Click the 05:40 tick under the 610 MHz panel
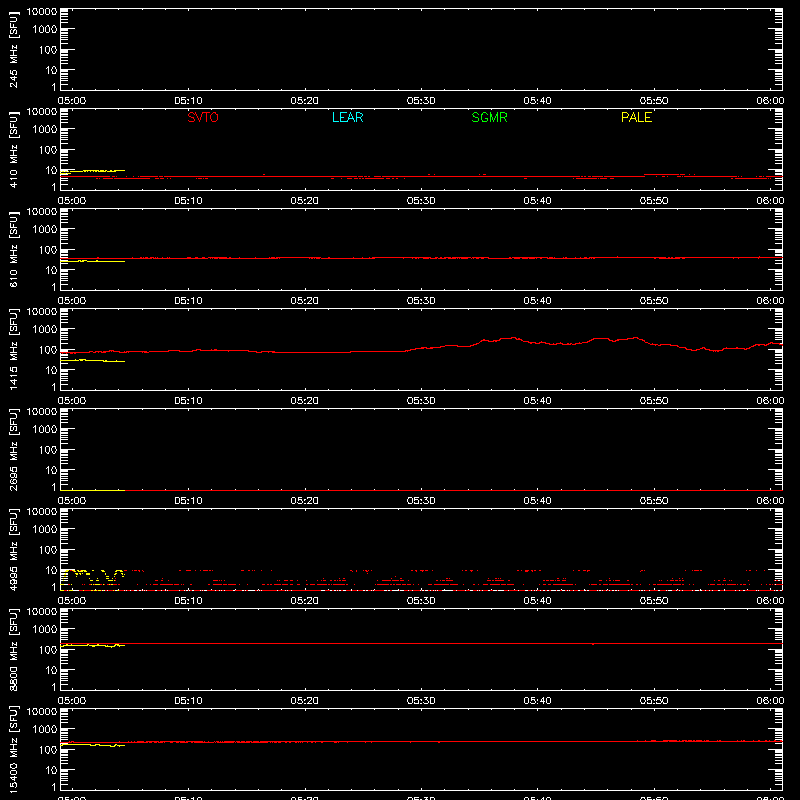Screen dimensions: 800x800 pyautogui.click(x=537, y=301)
